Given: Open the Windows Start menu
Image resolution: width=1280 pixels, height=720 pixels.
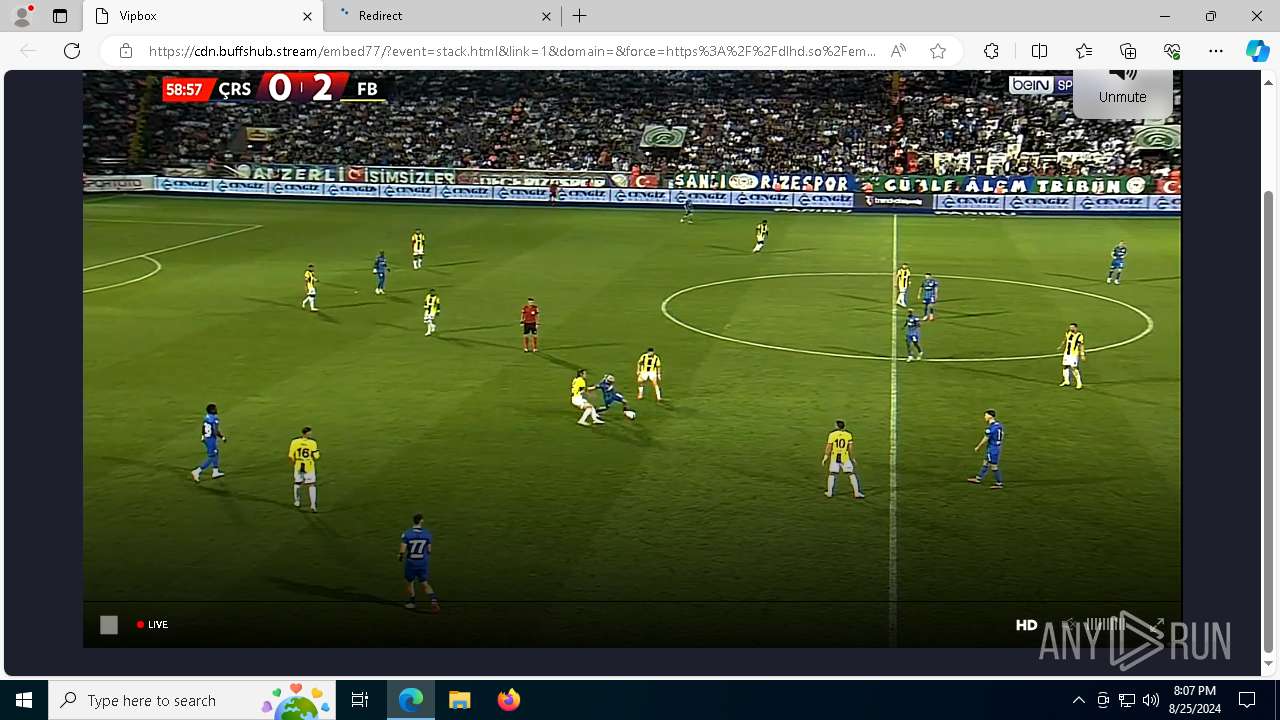Looking at the screenshot, I should click(24, 700).
